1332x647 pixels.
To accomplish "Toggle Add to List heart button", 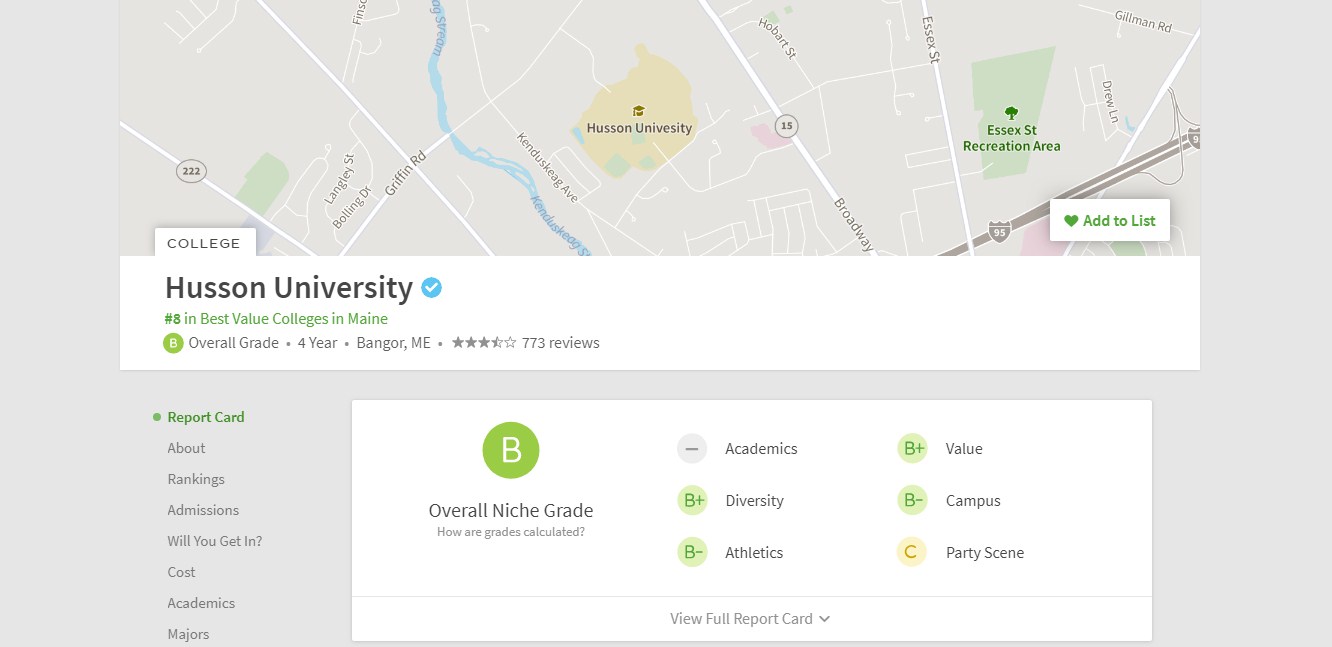I will 1109,221.
